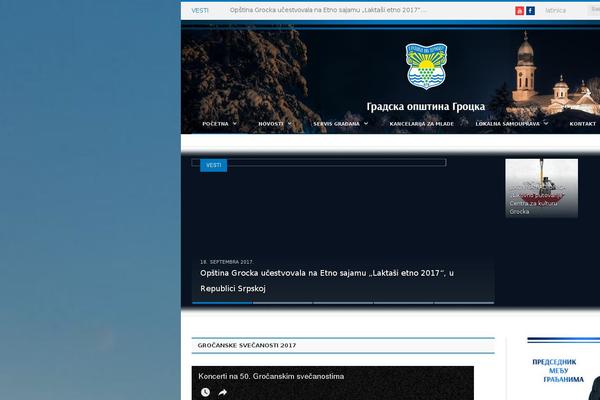Open the Centra za kulturu Grocka thumbnail

(541, 188)
